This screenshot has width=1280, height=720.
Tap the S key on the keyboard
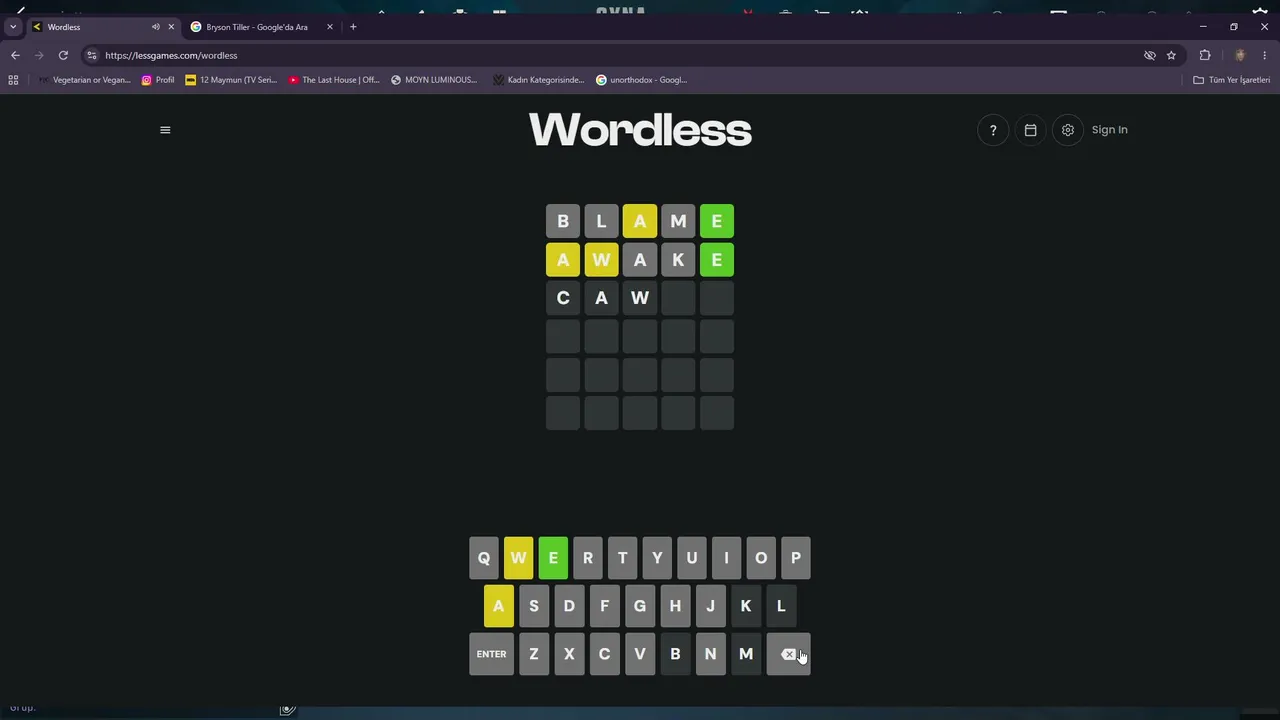pos(534,606)
